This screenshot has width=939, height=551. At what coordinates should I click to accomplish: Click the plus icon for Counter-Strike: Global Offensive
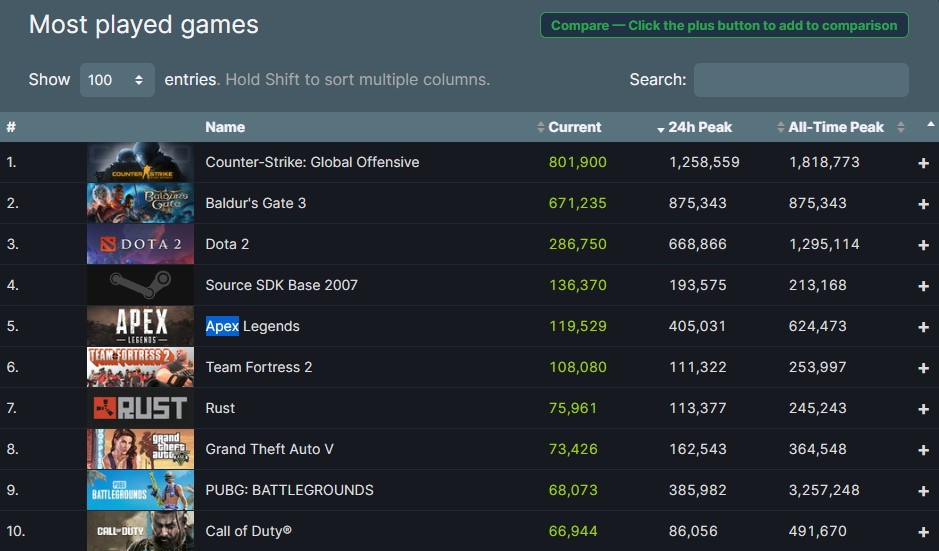click(x=923, y=163)
